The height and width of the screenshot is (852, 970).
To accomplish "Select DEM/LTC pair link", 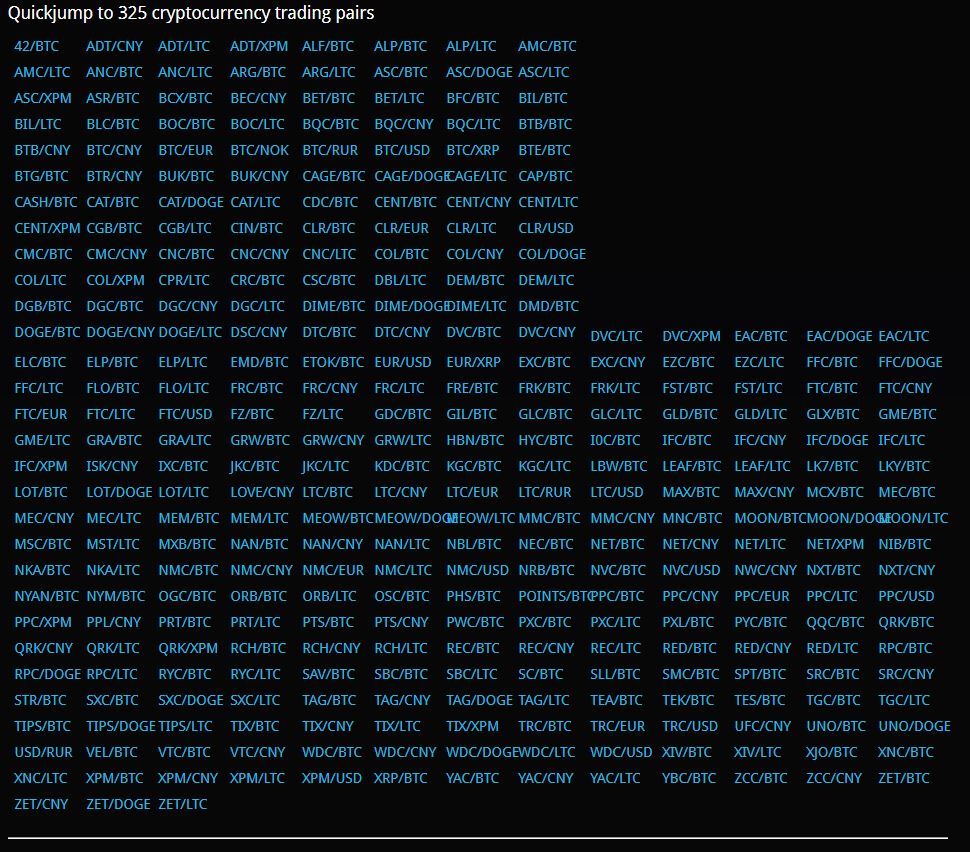I will (546, 280).
